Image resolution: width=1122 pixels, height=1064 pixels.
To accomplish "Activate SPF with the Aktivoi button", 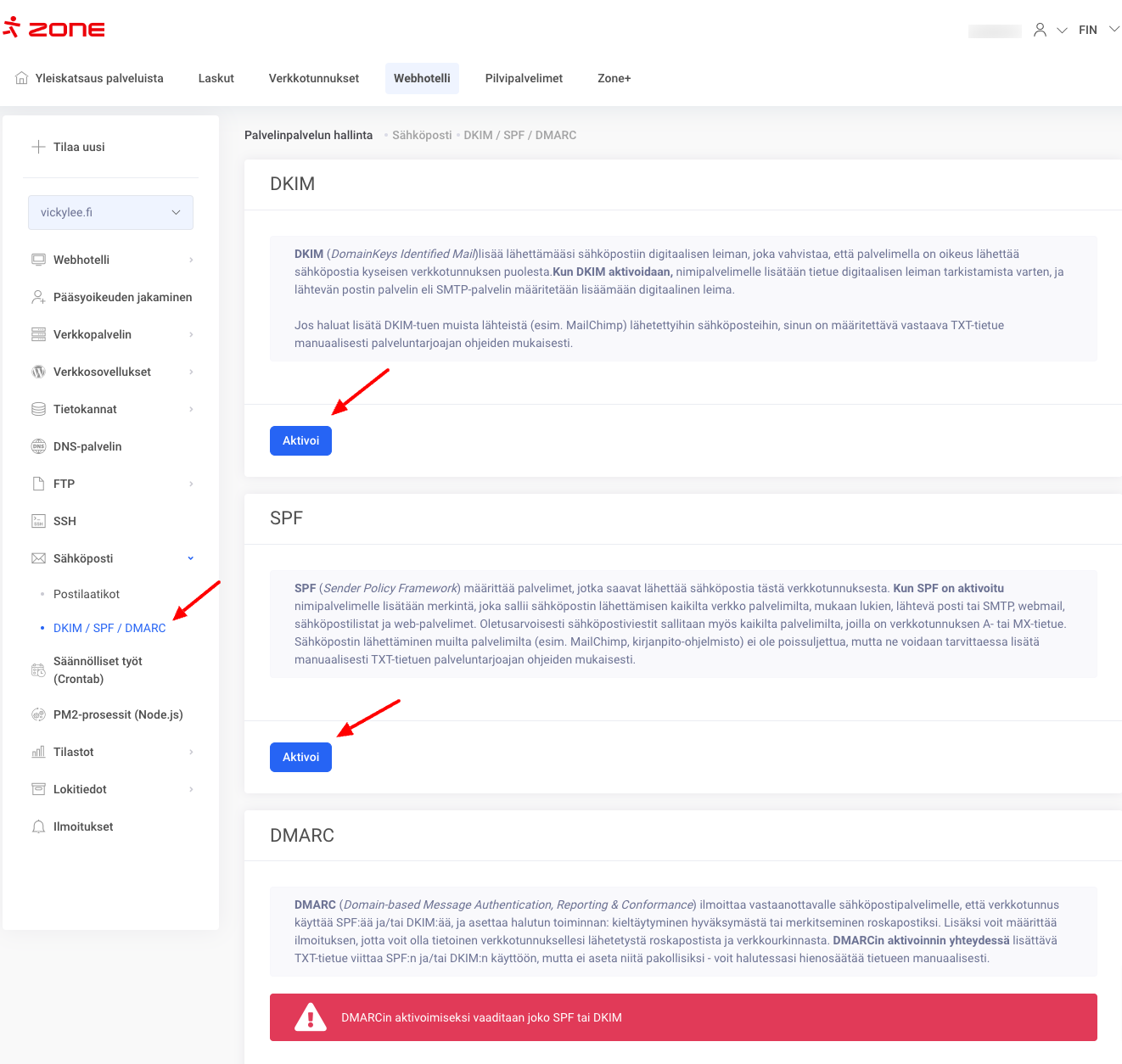I will tap(300, 757).
